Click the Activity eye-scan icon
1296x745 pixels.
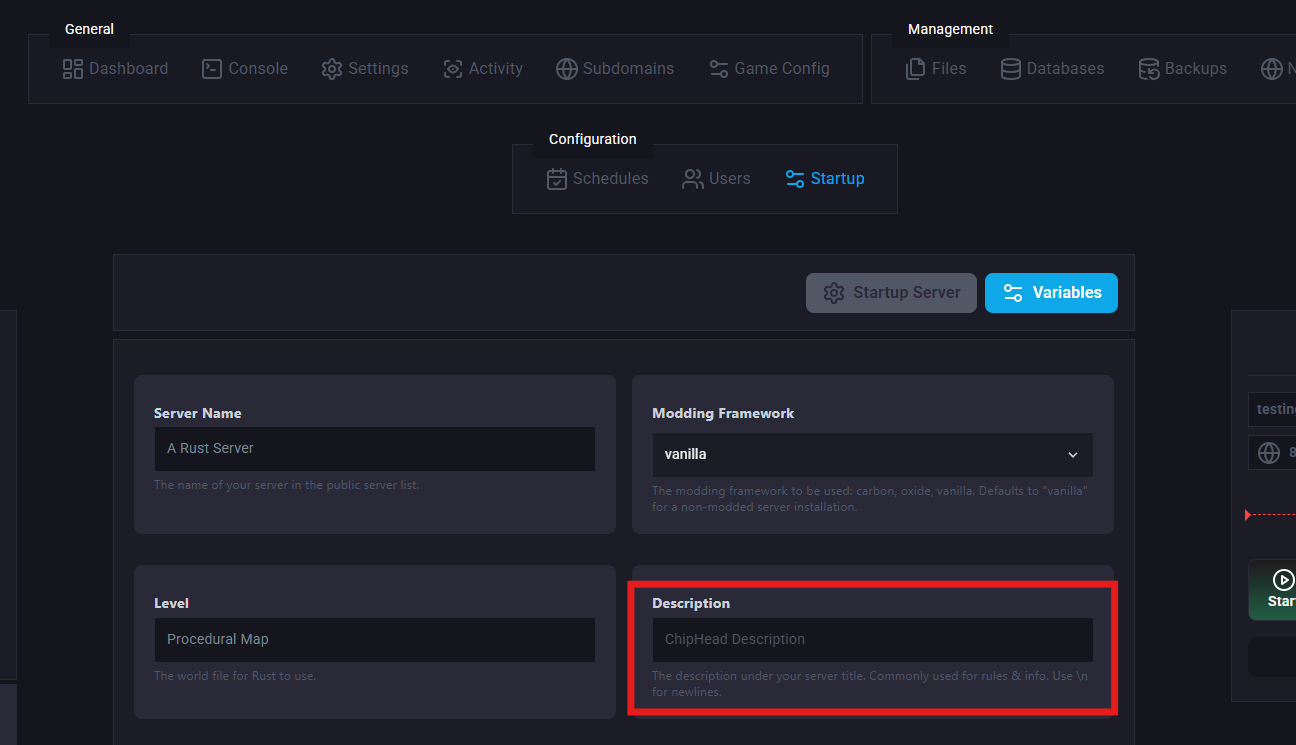(453, 69)
